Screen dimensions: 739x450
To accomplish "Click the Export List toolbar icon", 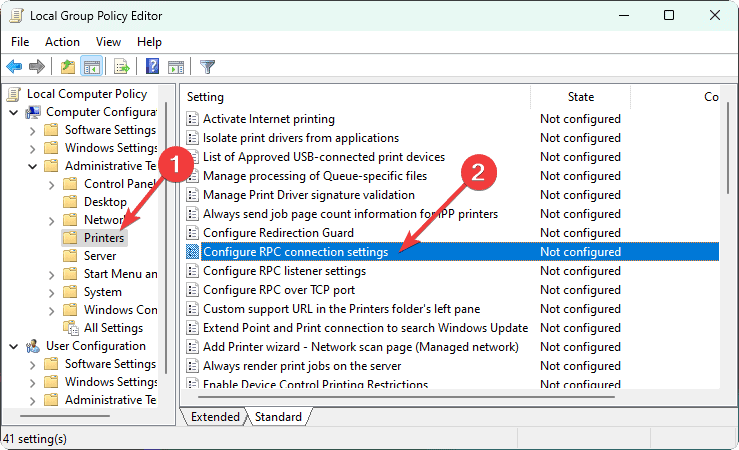I will coord(121,66).
